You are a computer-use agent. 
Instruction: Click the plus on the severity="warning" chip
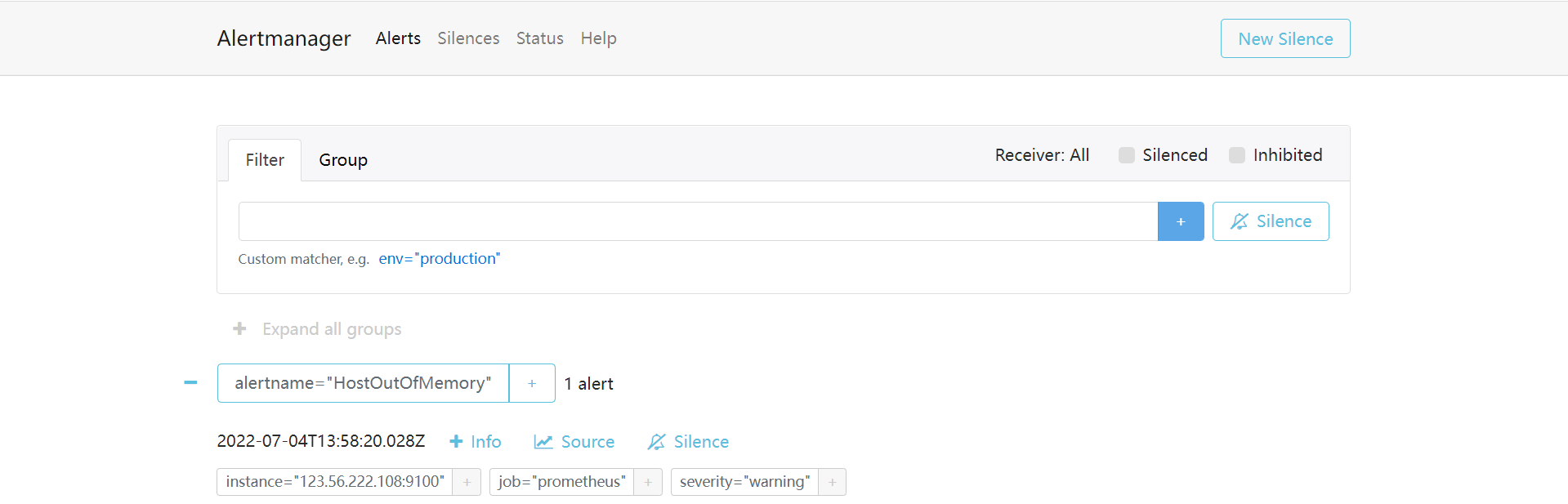[832, 481]
